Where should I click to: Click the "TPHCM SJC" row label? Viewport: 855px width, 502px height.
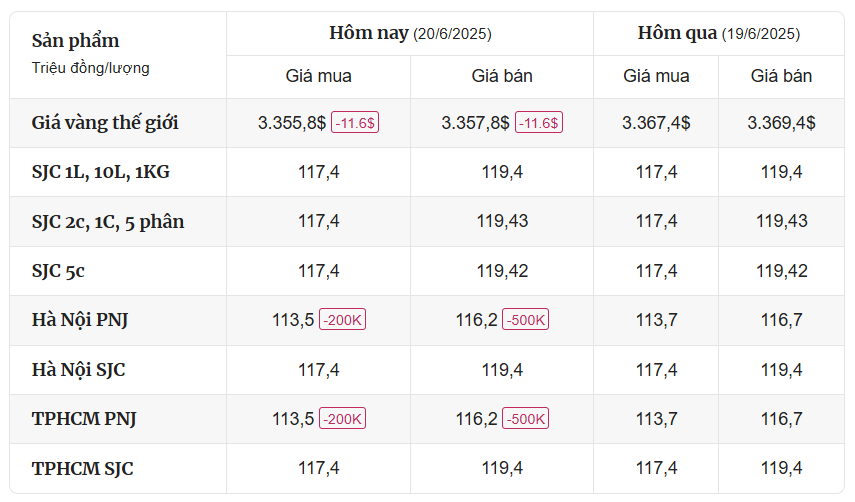pyautogui.click(x=82, y=468)
